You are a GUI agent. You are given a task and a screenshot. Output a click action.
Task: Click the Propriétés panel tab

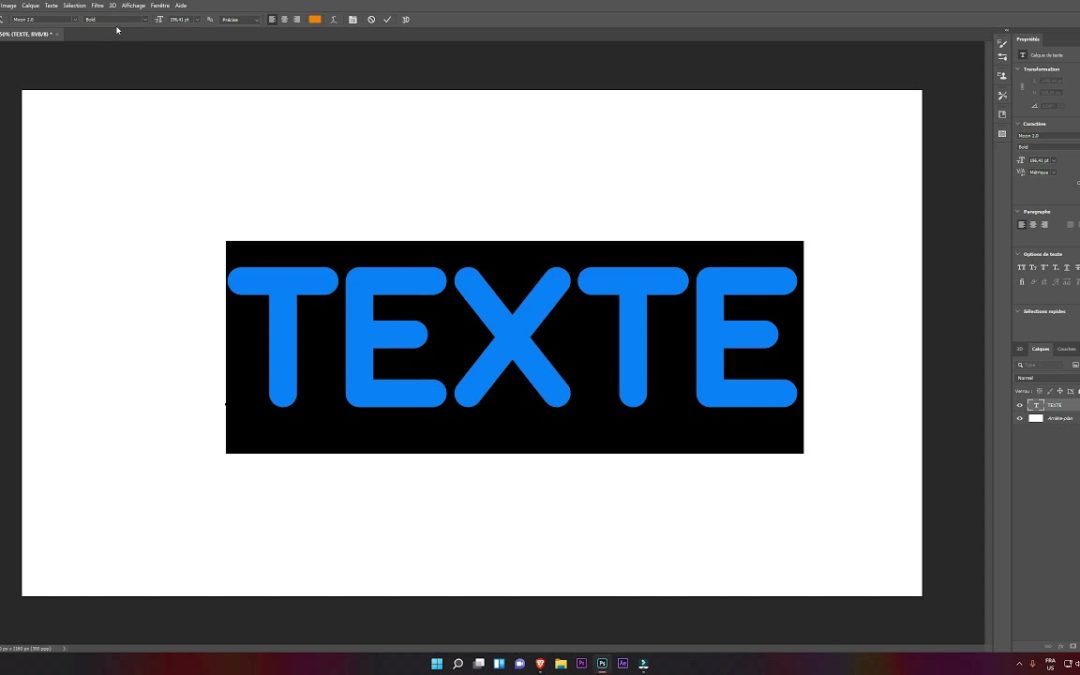pos(1028,39)
